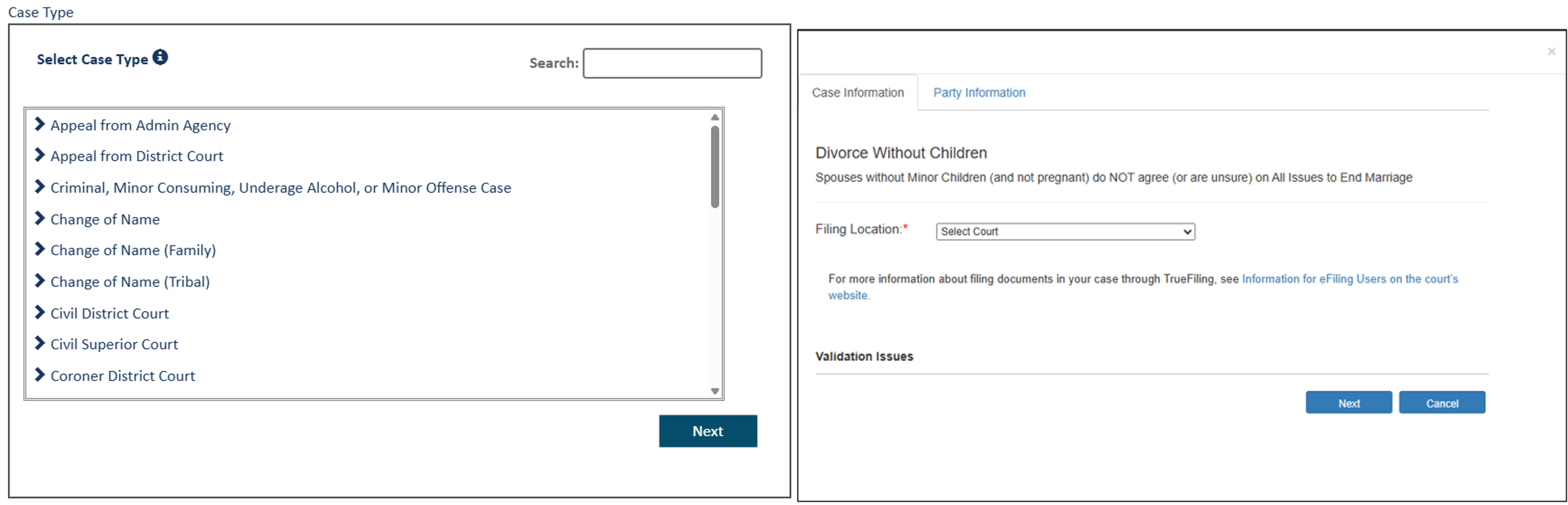
Task: Click the case type Search field
Action: pyautogui.click(x=672, y=63)
